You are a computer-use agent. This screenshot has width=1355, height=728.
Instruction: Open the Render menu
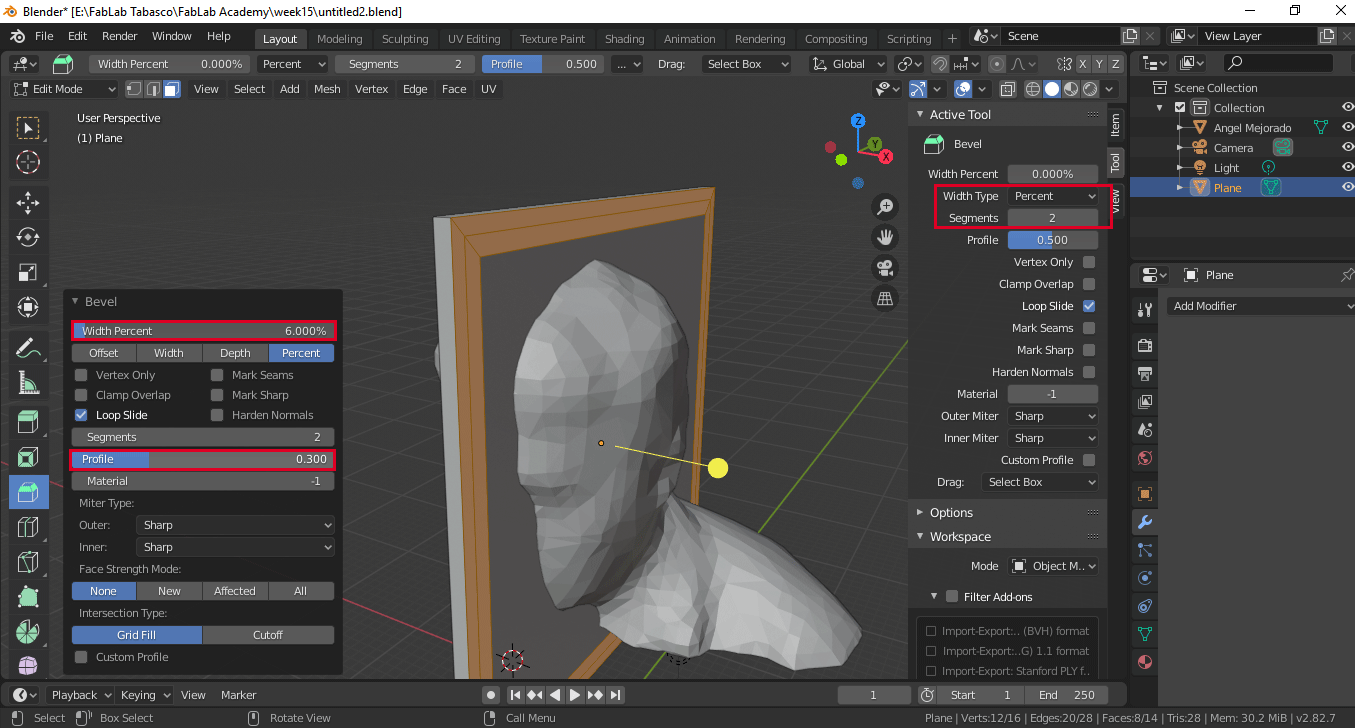pyautogui.click(x=119, y=36)
